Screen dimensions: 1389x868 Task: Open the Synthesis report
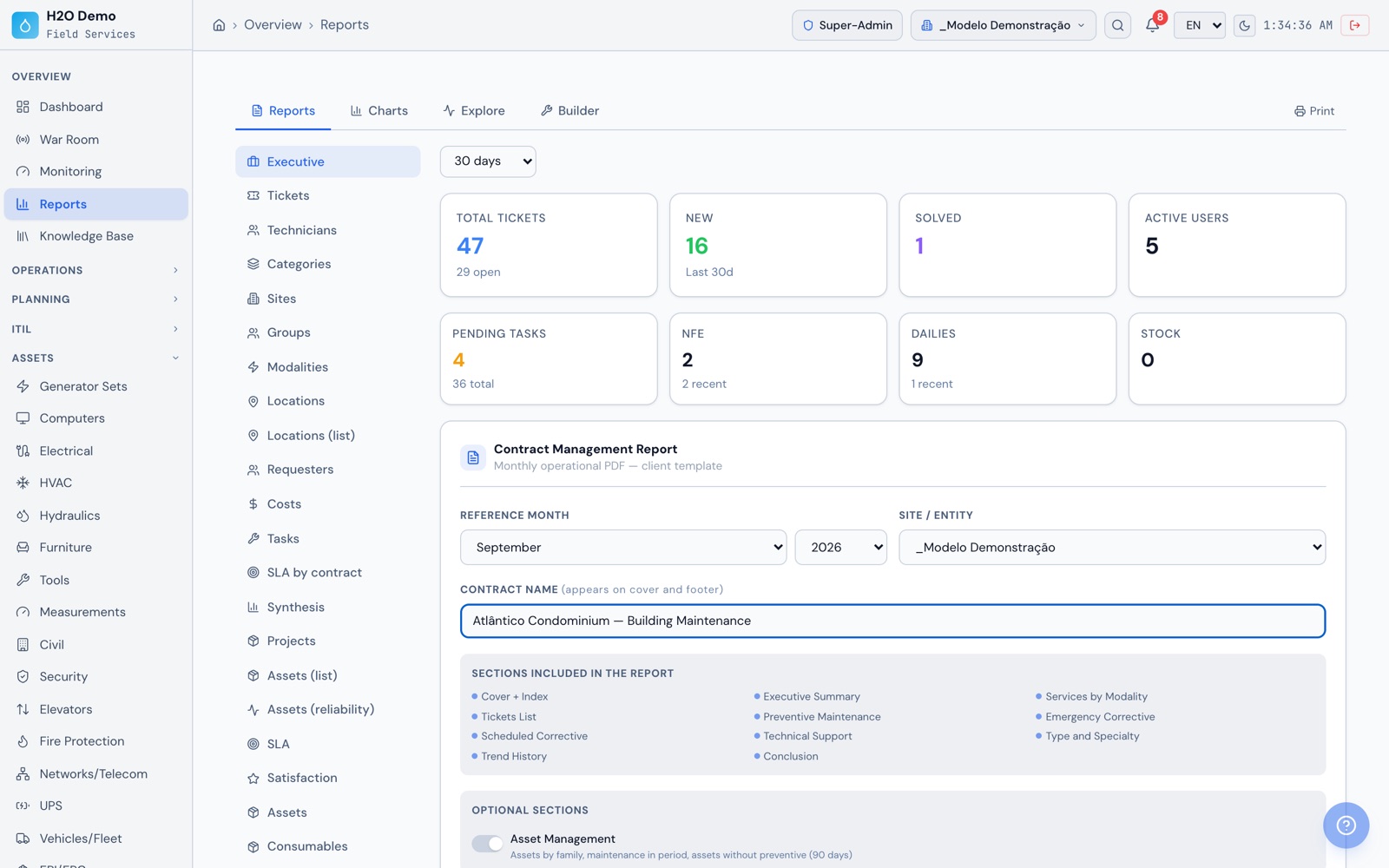point(328,608)
